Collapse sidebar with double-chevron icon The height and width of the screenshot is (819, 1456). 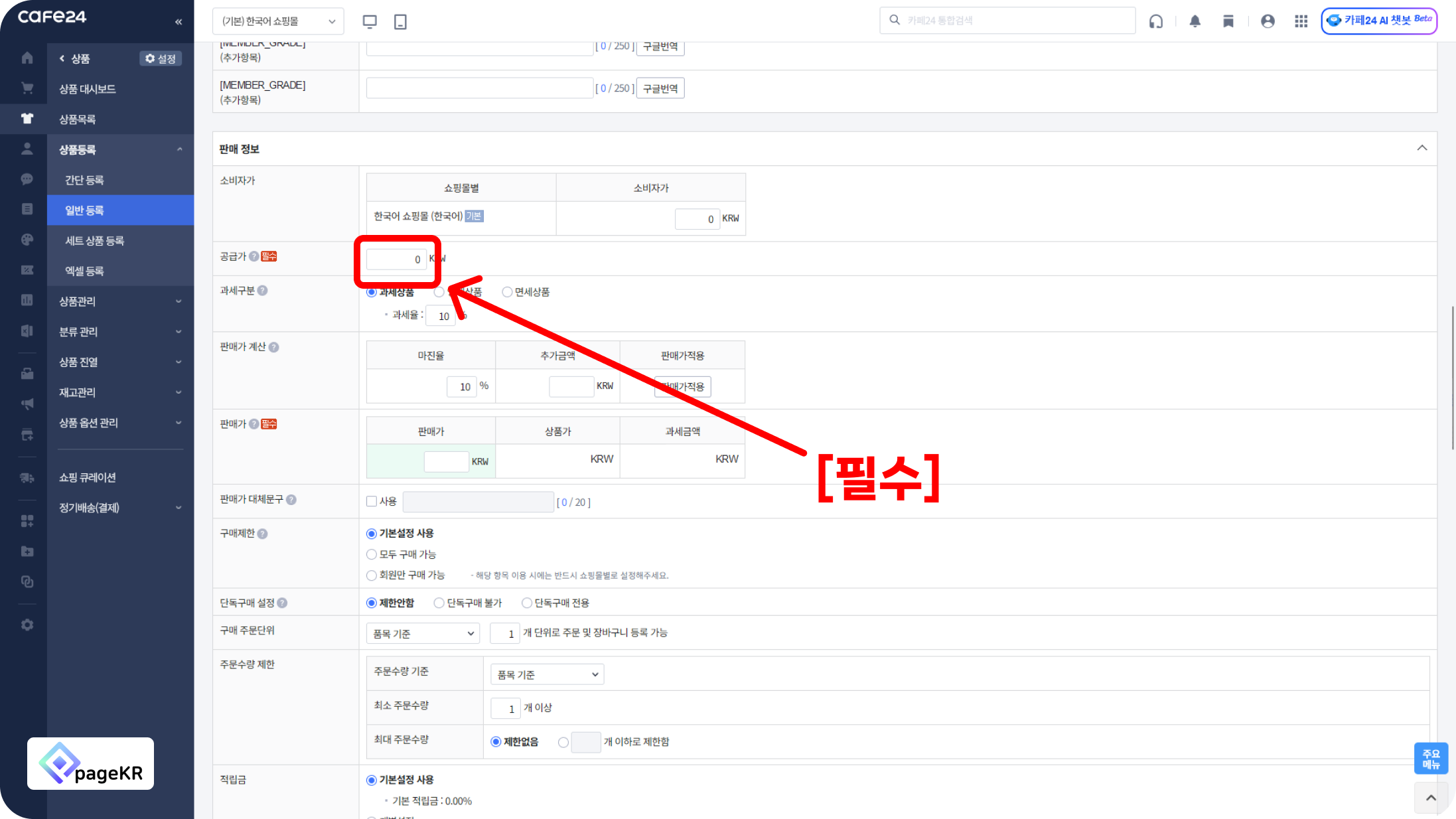(179, 22)
